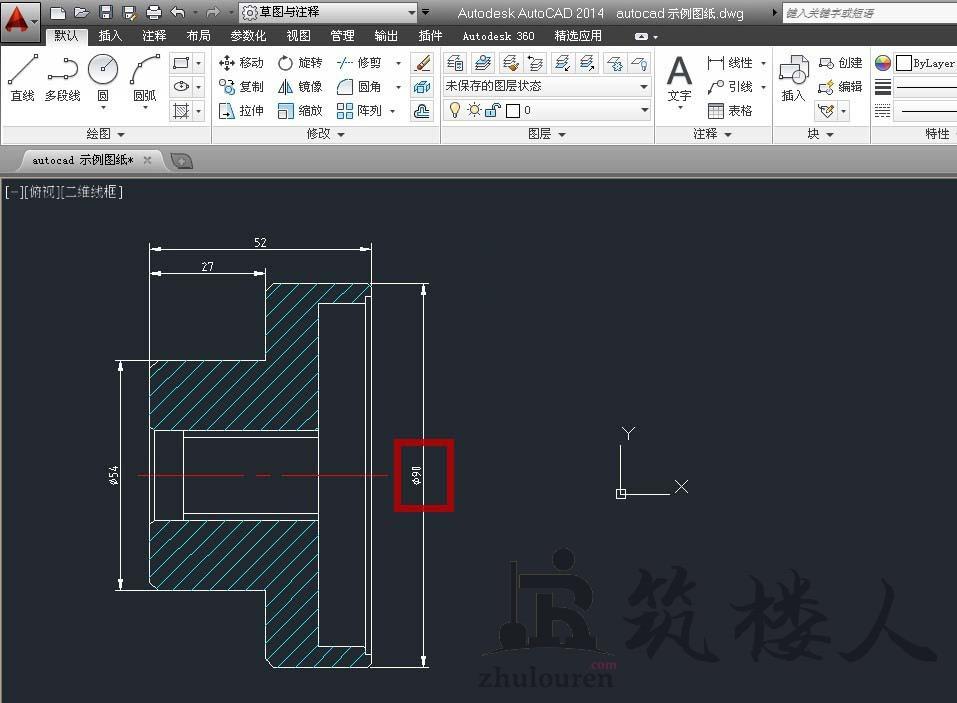957x703 pixels.
Task: Create a new drawing from the quick access toolbar
Action: [57, 12]
